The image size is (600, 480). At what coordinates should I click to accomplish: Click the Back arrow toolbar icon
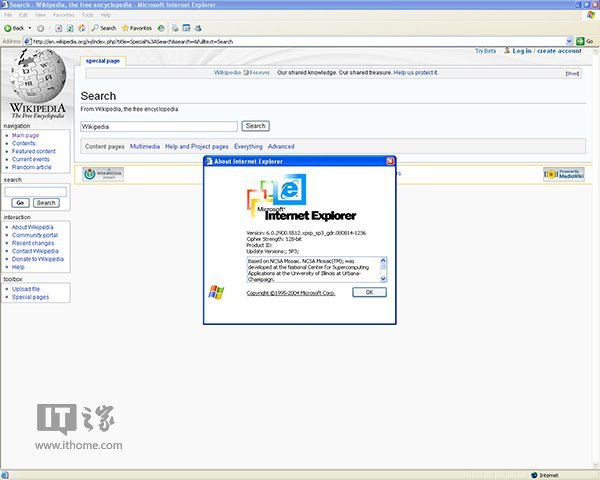point(8,28)
